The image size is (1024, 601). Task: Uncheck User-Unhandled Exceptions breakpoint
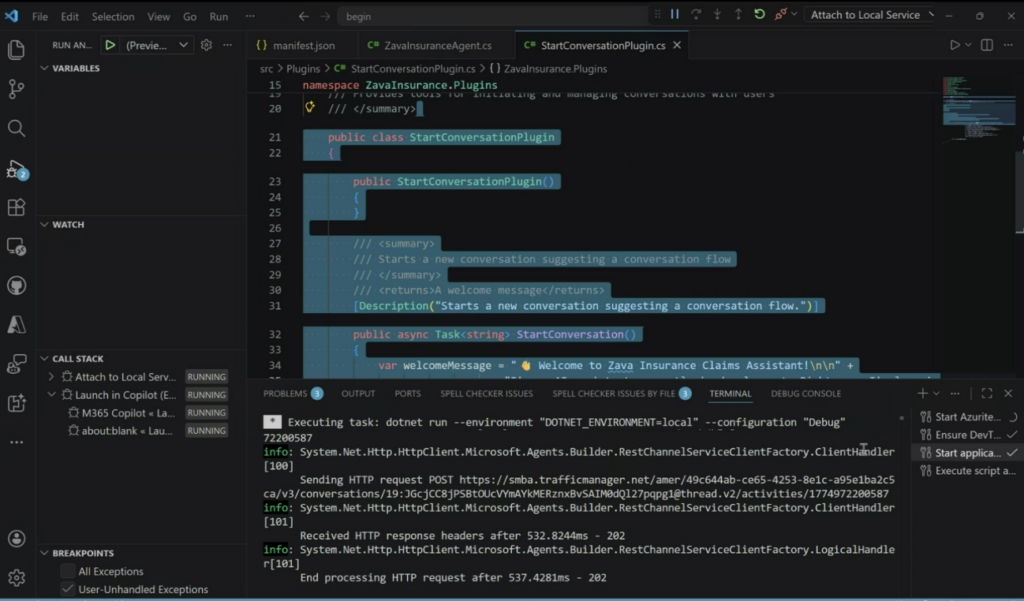point(67,589)
